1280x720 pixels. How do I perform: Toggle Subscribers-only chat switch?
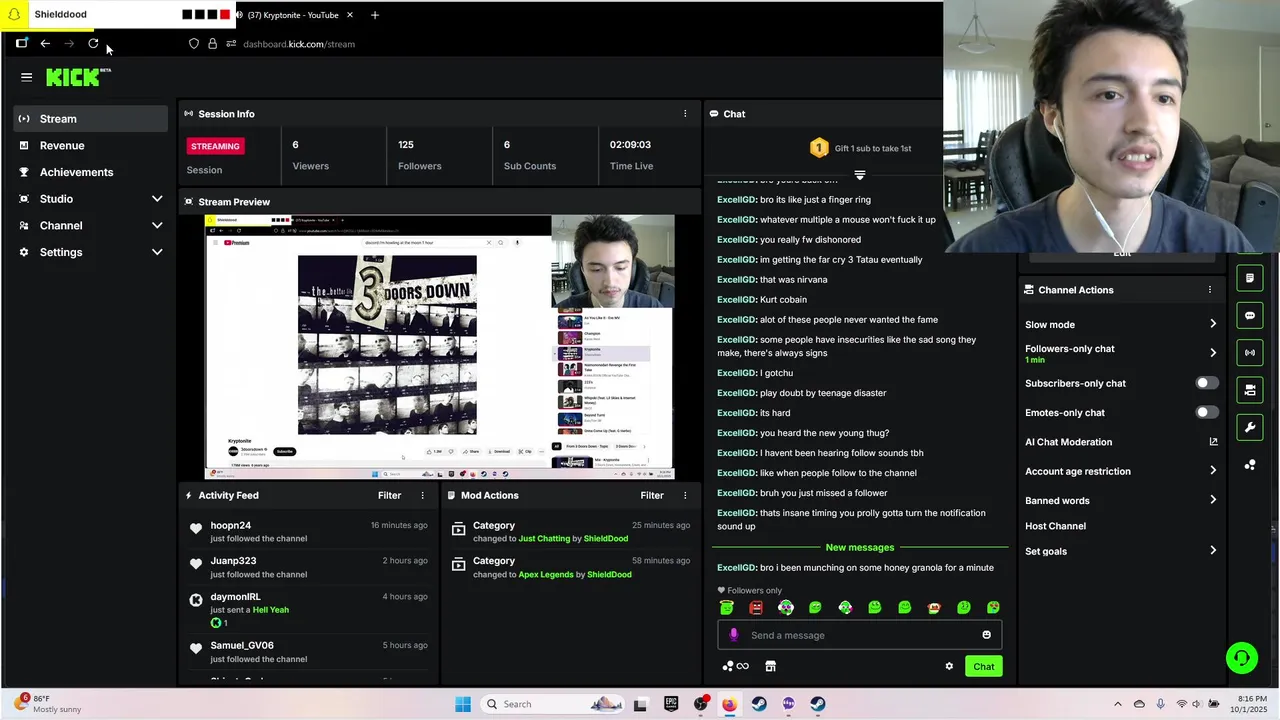pos(1207,383)
